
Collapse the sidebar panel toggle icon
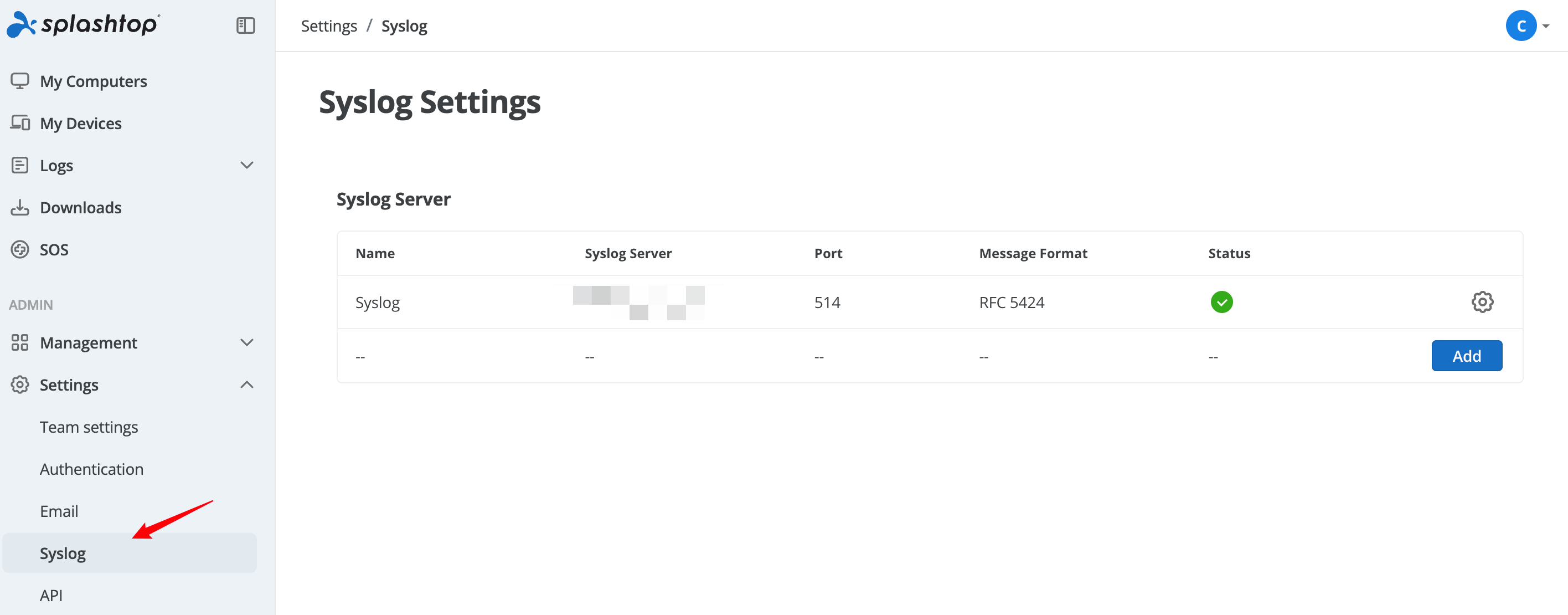245,25
